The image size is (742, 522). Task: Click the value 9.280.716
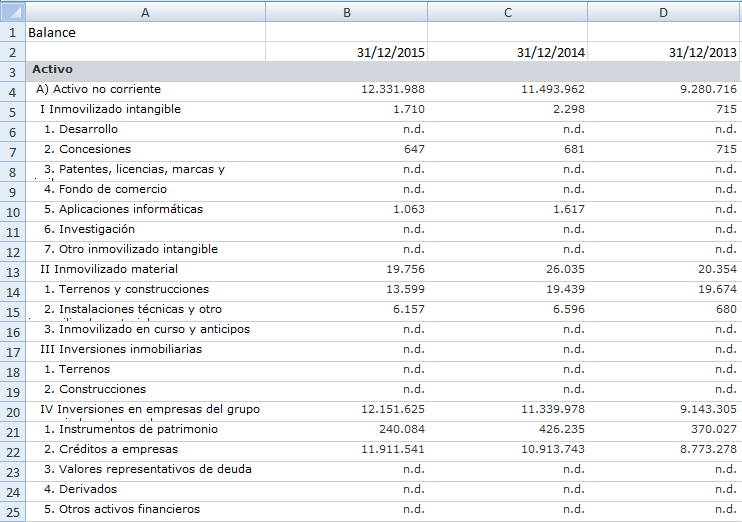pos(708,89)
